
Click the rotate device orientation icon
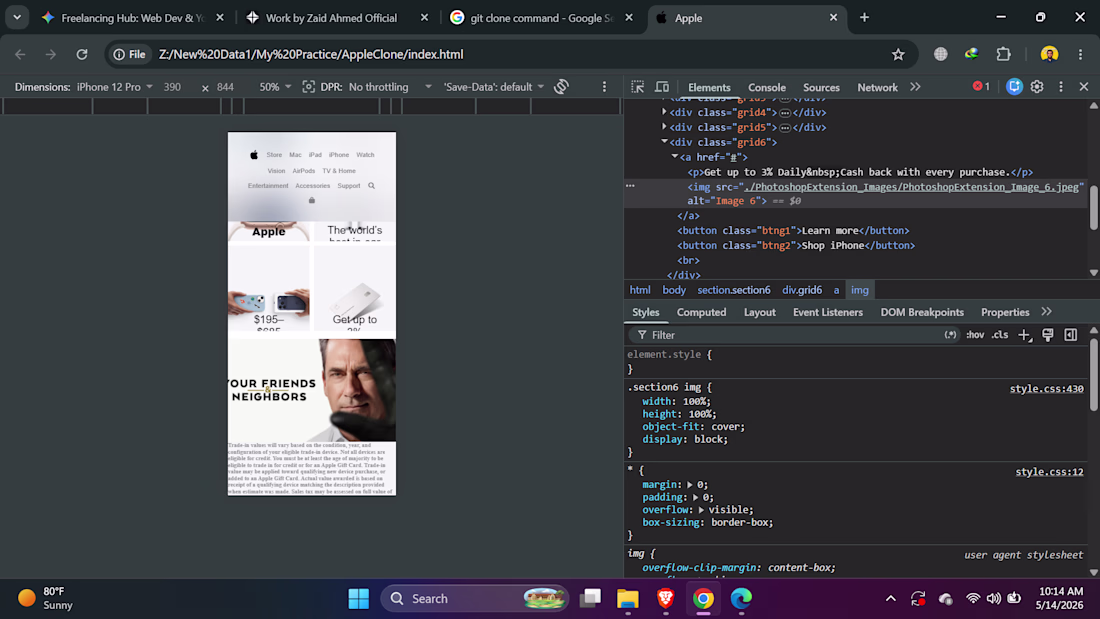561,86
